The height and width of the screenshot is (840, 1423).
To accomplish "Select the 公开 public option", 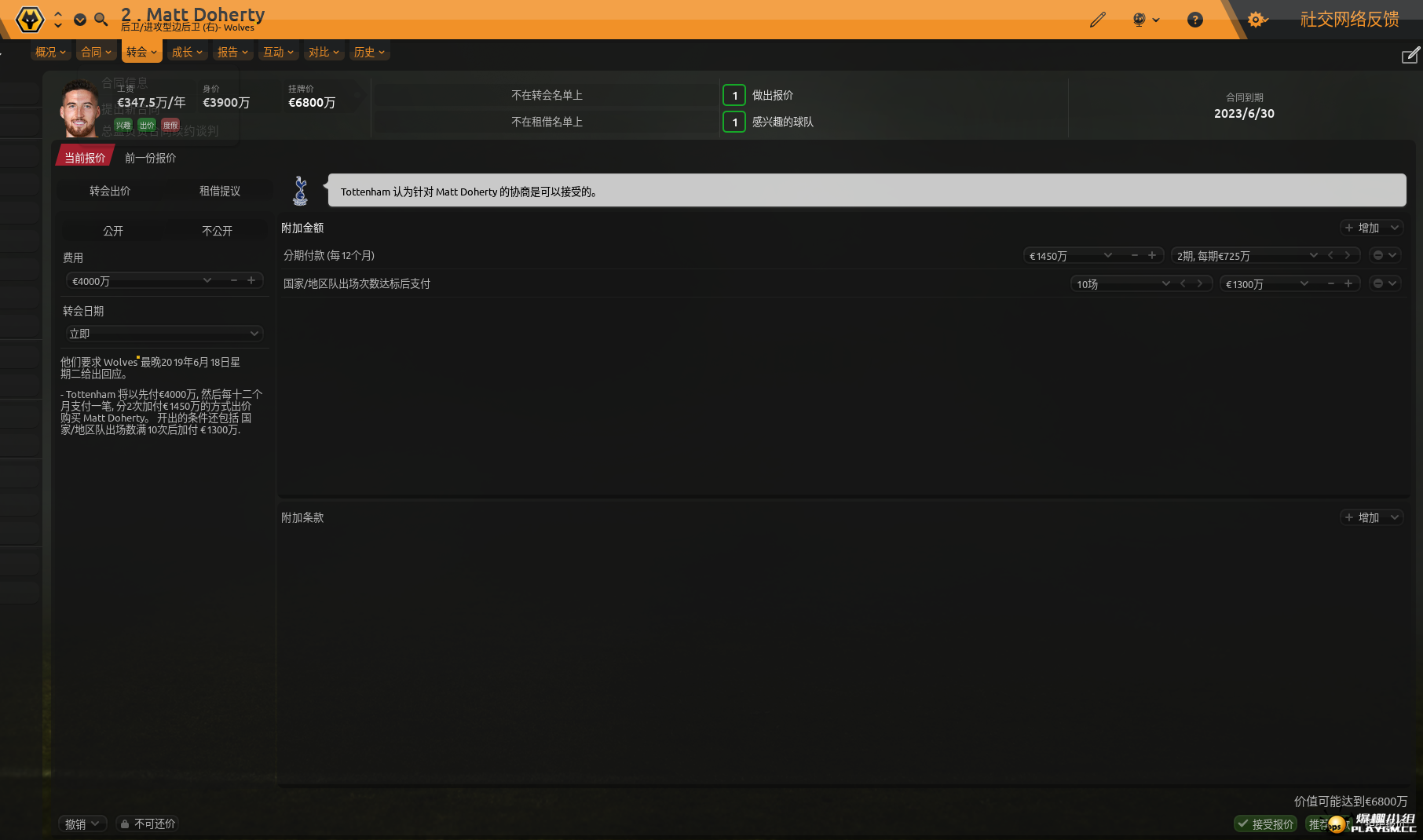I will click(113, 231).
